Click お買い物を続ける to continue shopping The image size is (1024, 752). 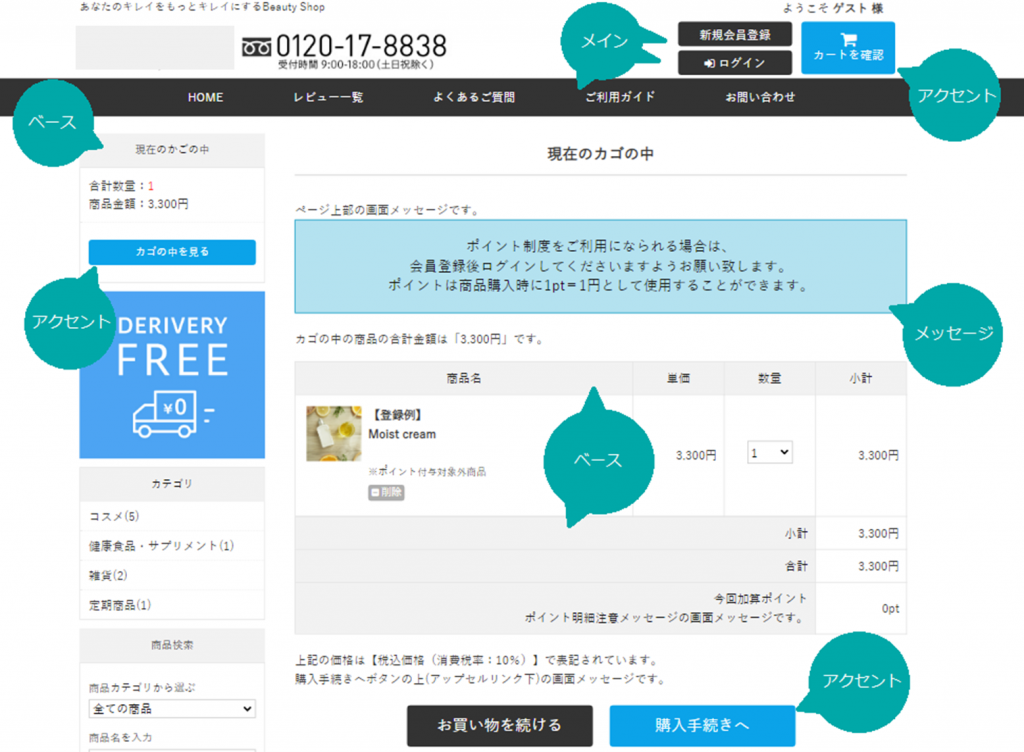[500, 725]
